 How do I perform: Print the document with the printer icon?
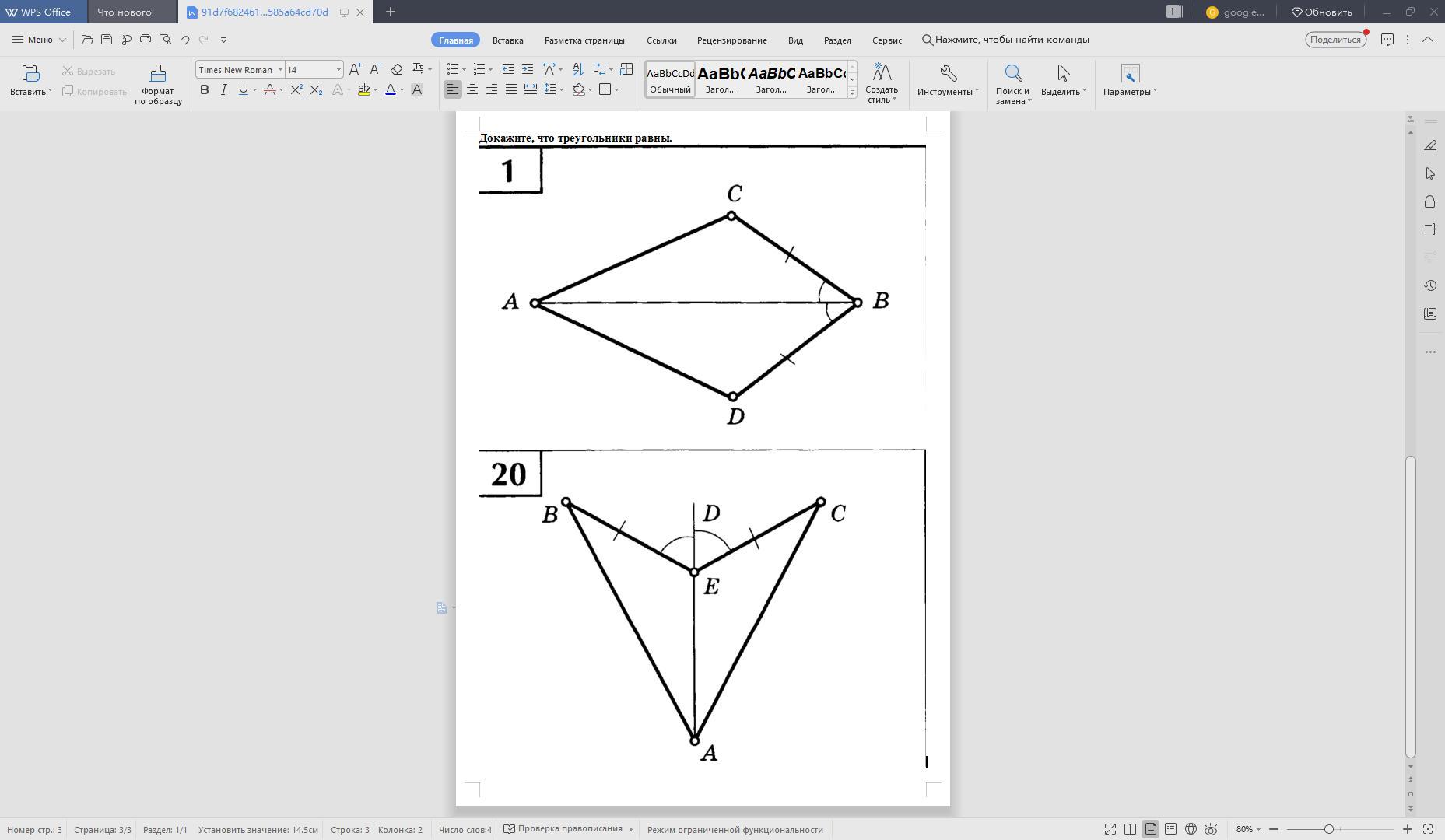coord(146,40)
